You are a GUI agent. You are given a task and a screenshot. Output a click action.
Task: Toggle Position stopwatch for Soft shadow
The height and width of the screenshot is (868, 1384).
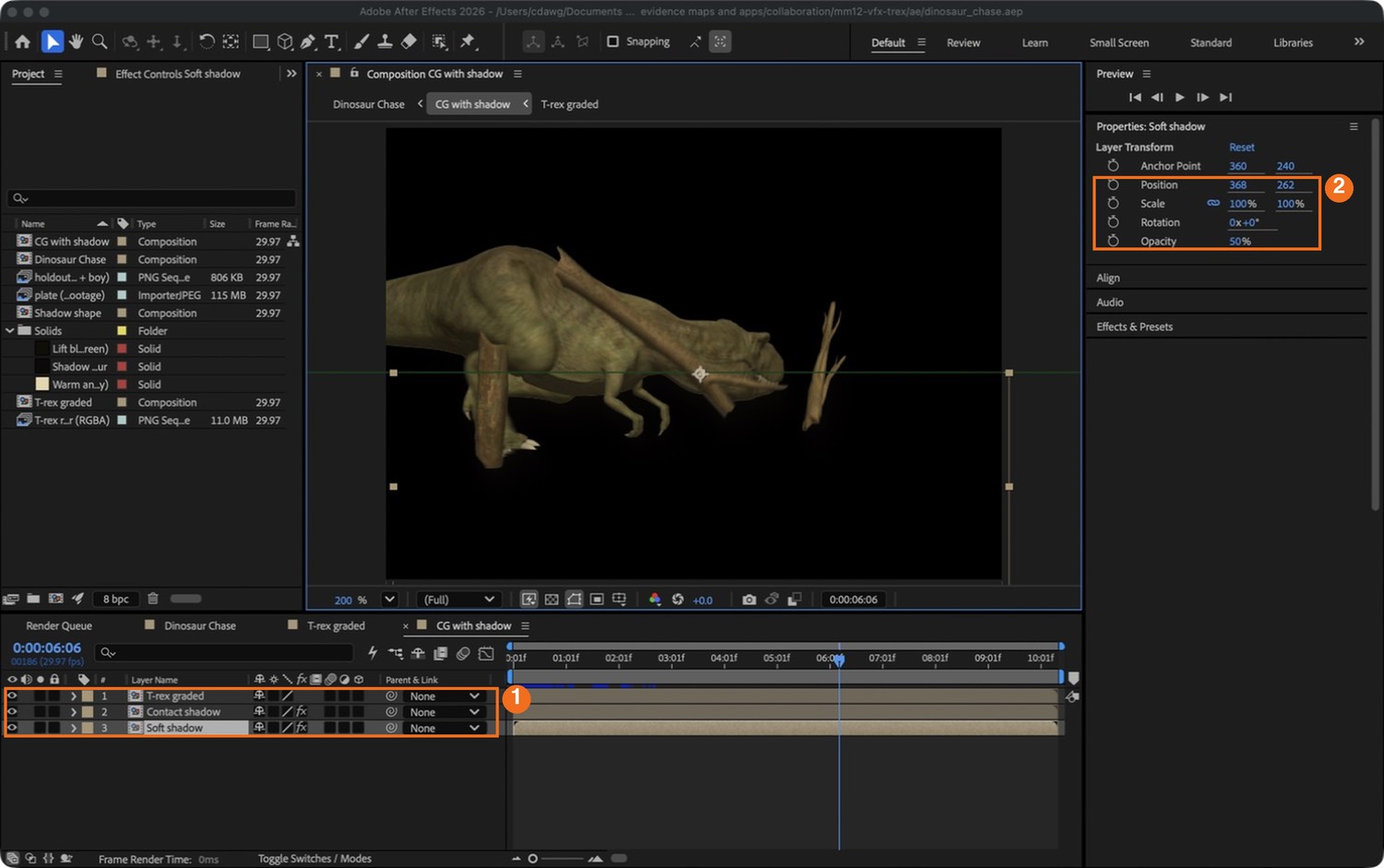coord(1113,184)
